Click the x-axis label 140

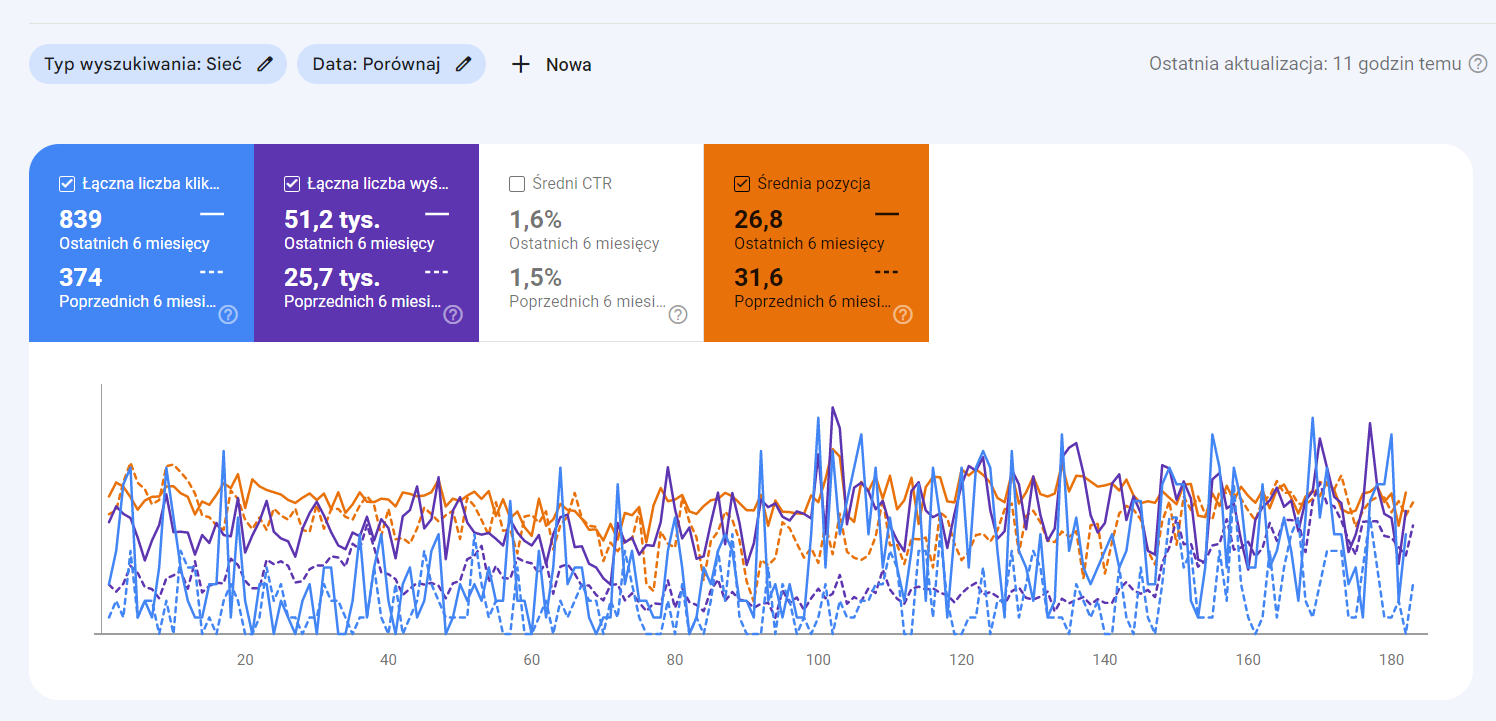pyautogui.click(x=1105, y=660)
